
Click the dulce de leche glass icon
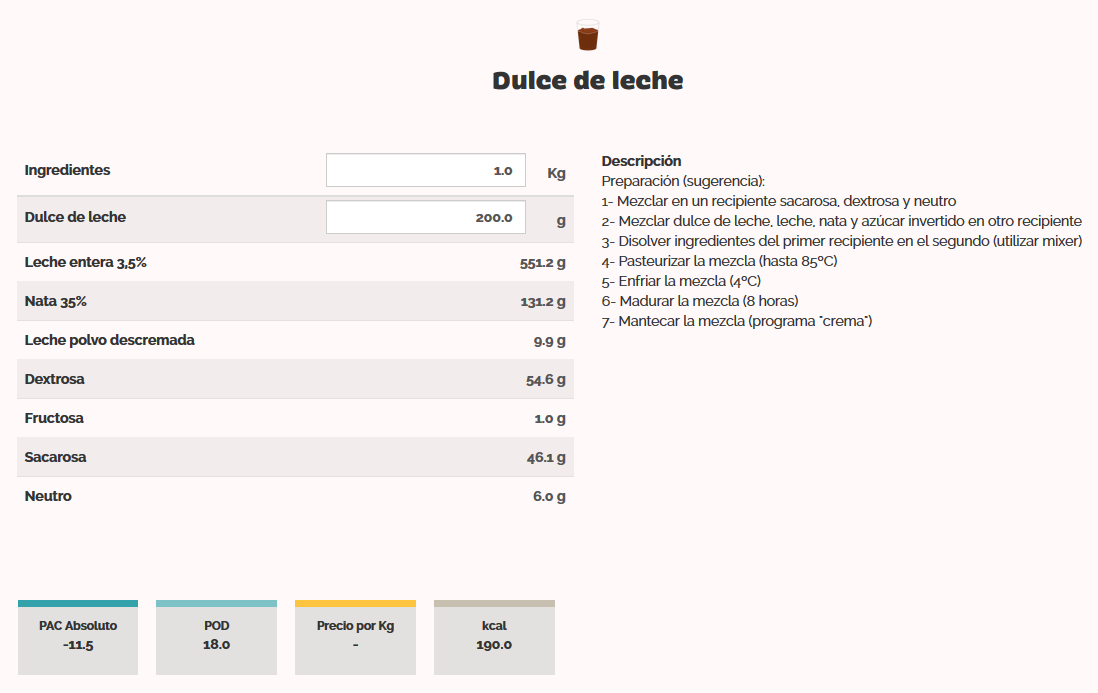click(587, 35)
